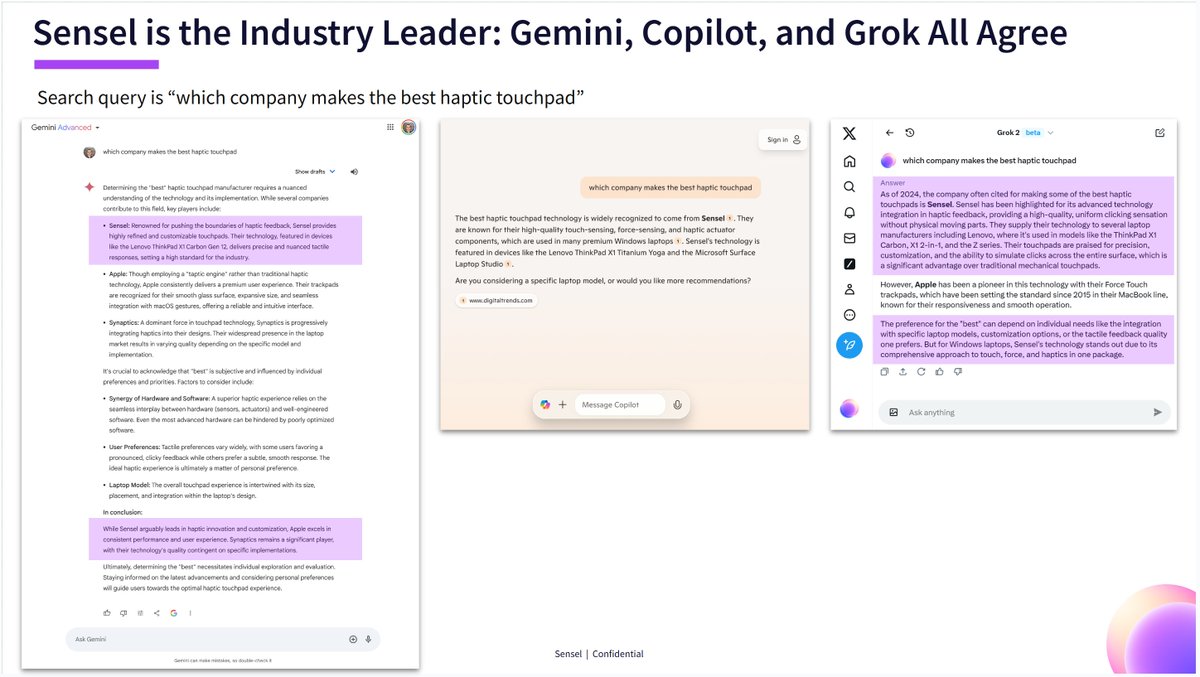Open Messages envelope in X sidebar
Screen dimensions: 1200x677
[849, 238]
